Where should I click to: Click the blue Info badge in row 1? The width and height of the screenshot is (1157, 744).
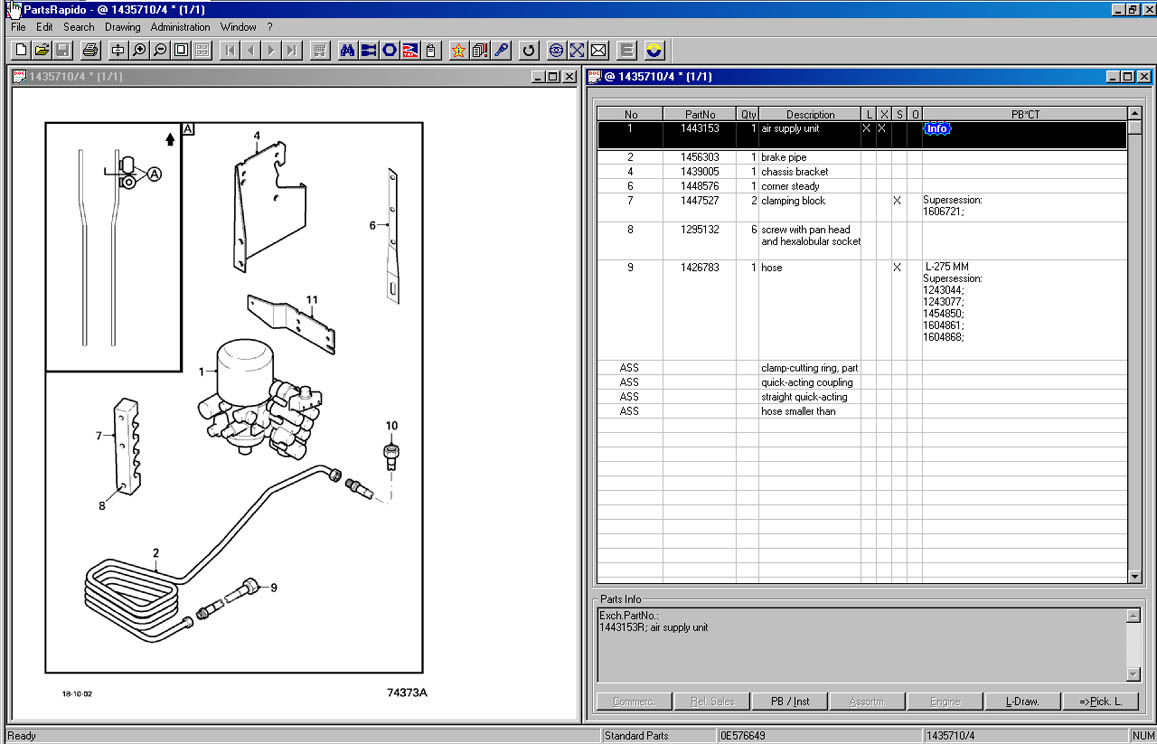point(936,129)
